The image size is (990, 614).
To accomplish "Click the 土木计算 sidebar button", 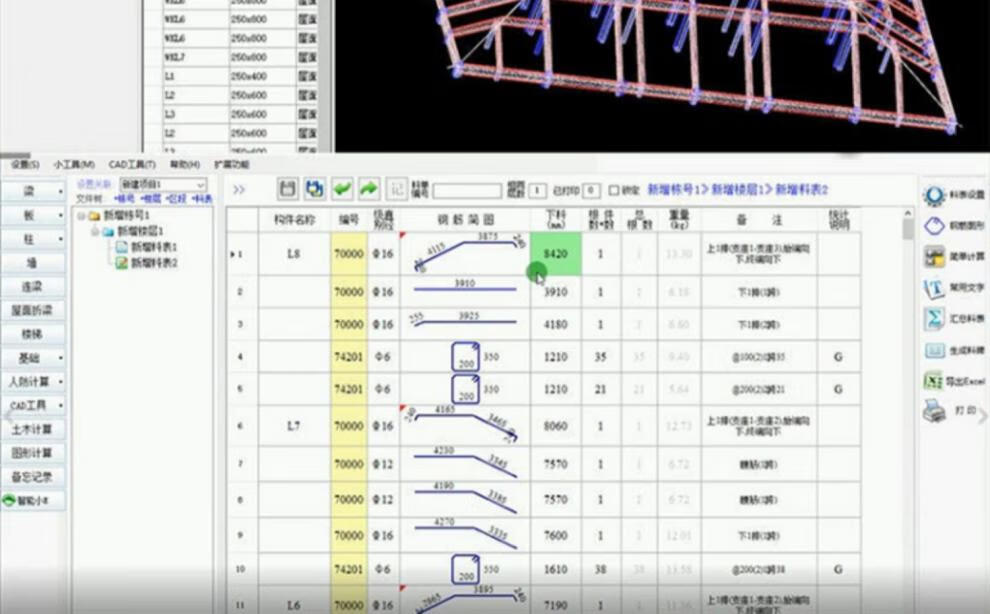I will pos(33,430).
